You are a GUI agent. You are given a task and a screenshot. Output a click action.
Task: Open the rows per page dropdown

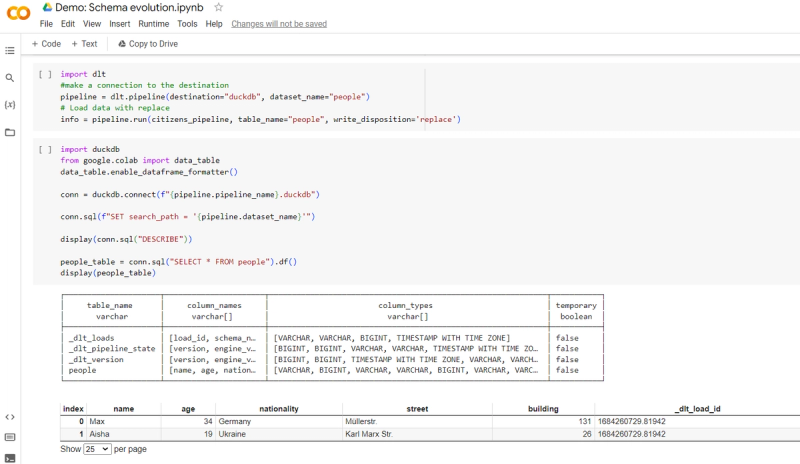pyautogui.click(x=97, y=449)
